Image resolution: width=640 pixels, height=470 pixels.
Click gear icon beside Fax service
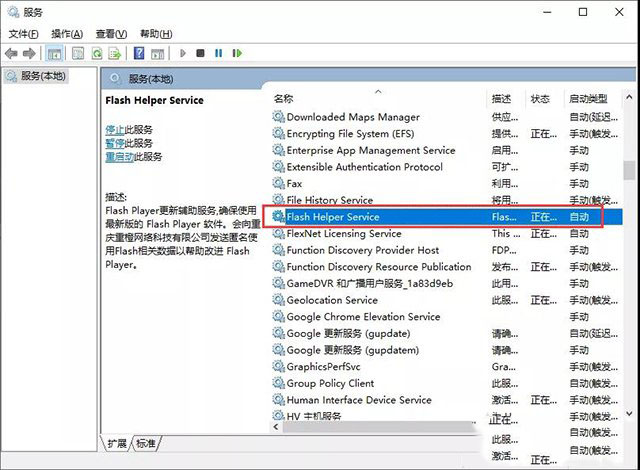pos(279,183)
